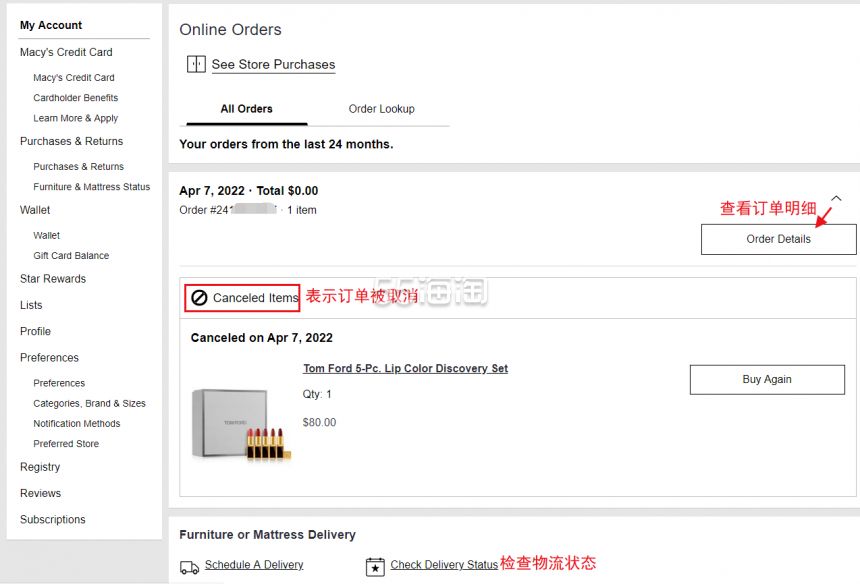860x584 pixels.
Task: Click the Online Orders page heading
Action: pyautogui.click(x=230, y=30)
